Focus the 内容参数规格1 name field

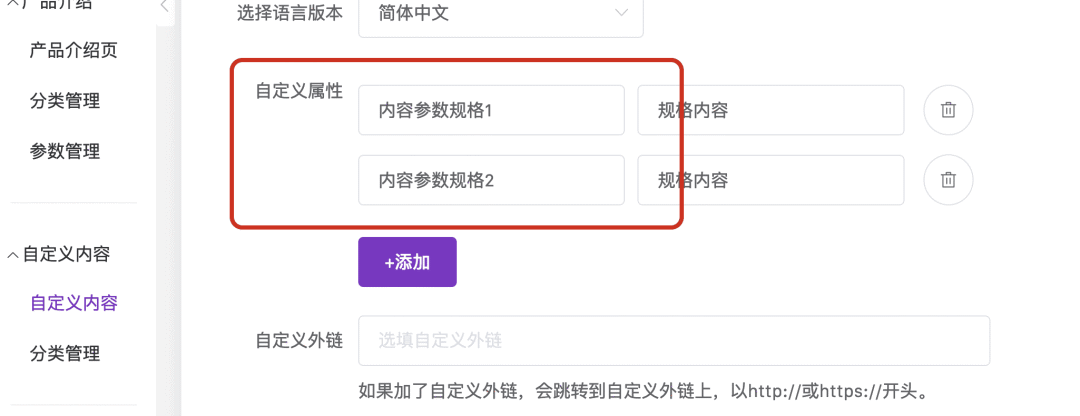coord(491,110)
